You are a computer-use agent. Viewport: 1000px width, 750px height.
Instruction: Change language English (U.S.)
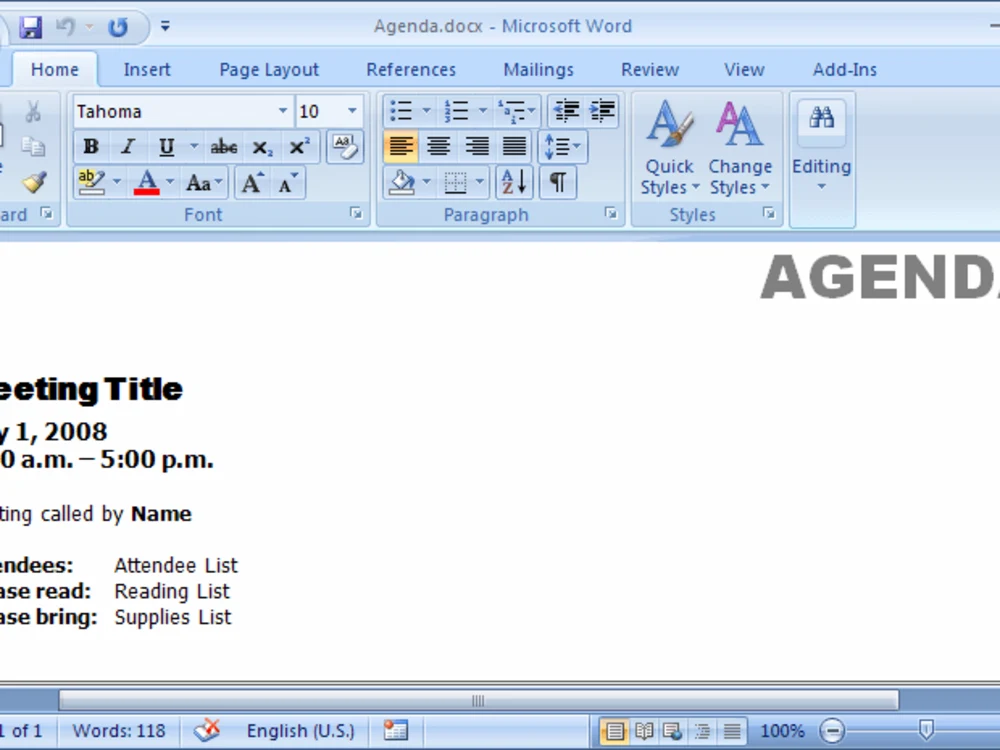click(300, 731)
